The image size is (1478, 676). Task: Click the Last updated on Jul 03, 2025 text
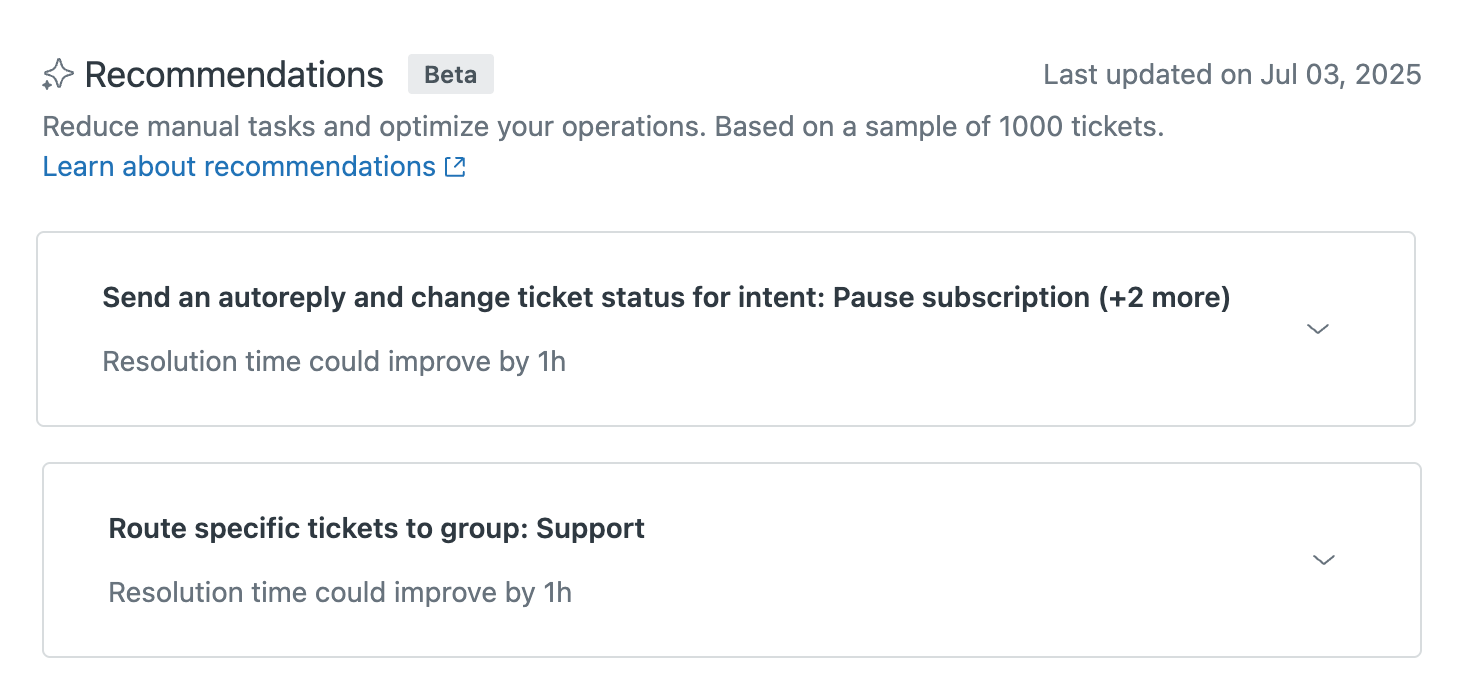(1232, 75)
